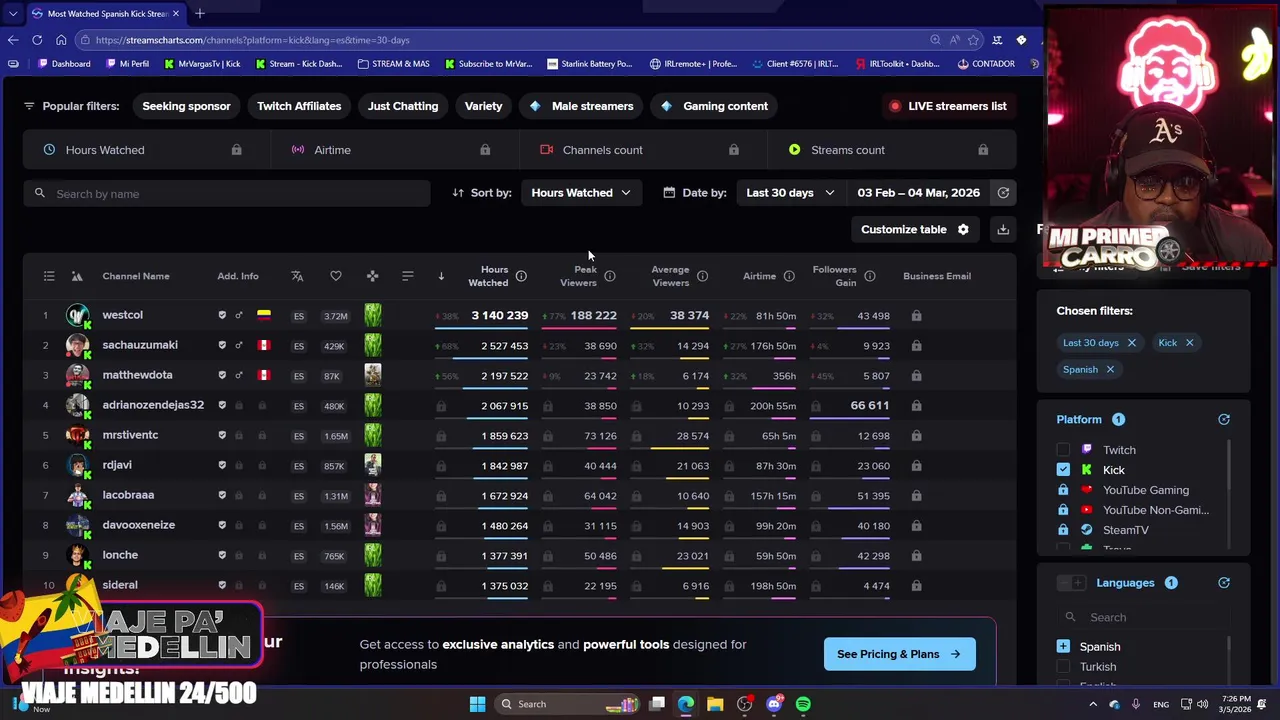This screenshot has width=1280, height=720.
Task: Open the Sort by Hours Watched dropdown
Action: (581, 193)
